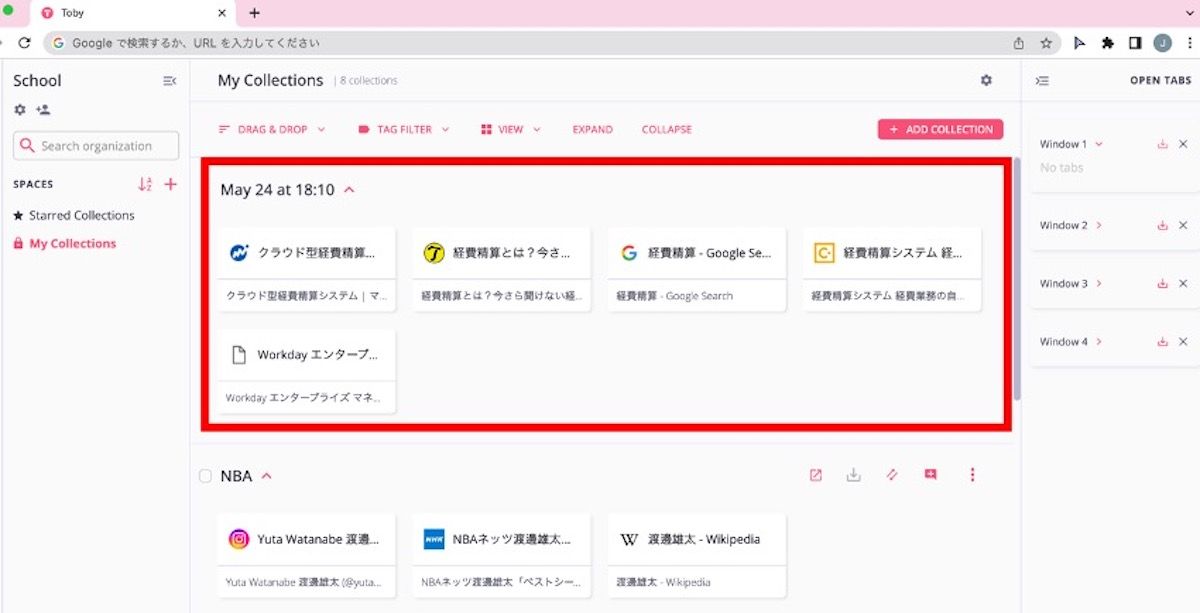Open the My Collections settings gear

tap(986, 80)
